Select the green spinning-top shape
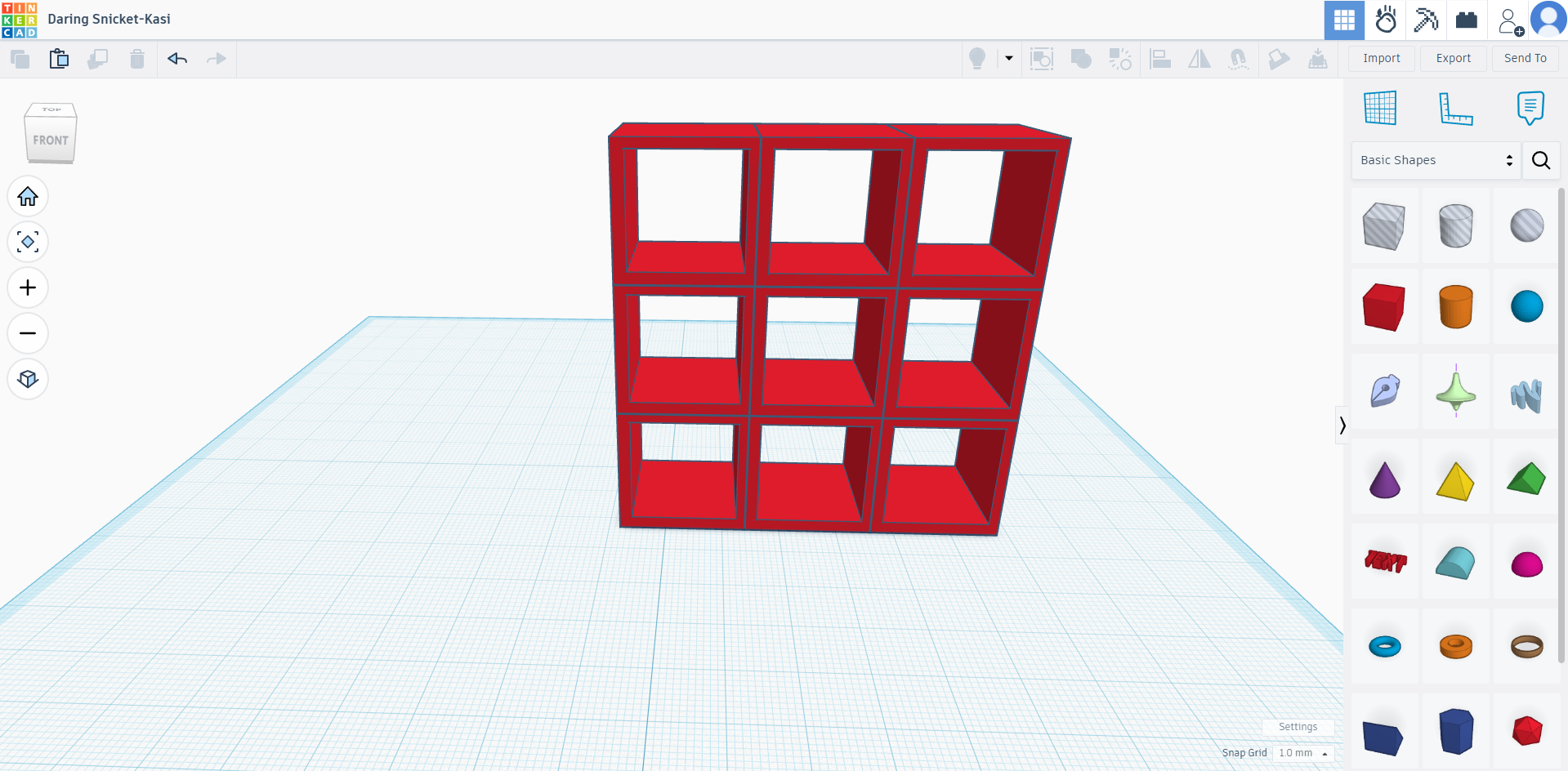 [x=1455, y=391]
